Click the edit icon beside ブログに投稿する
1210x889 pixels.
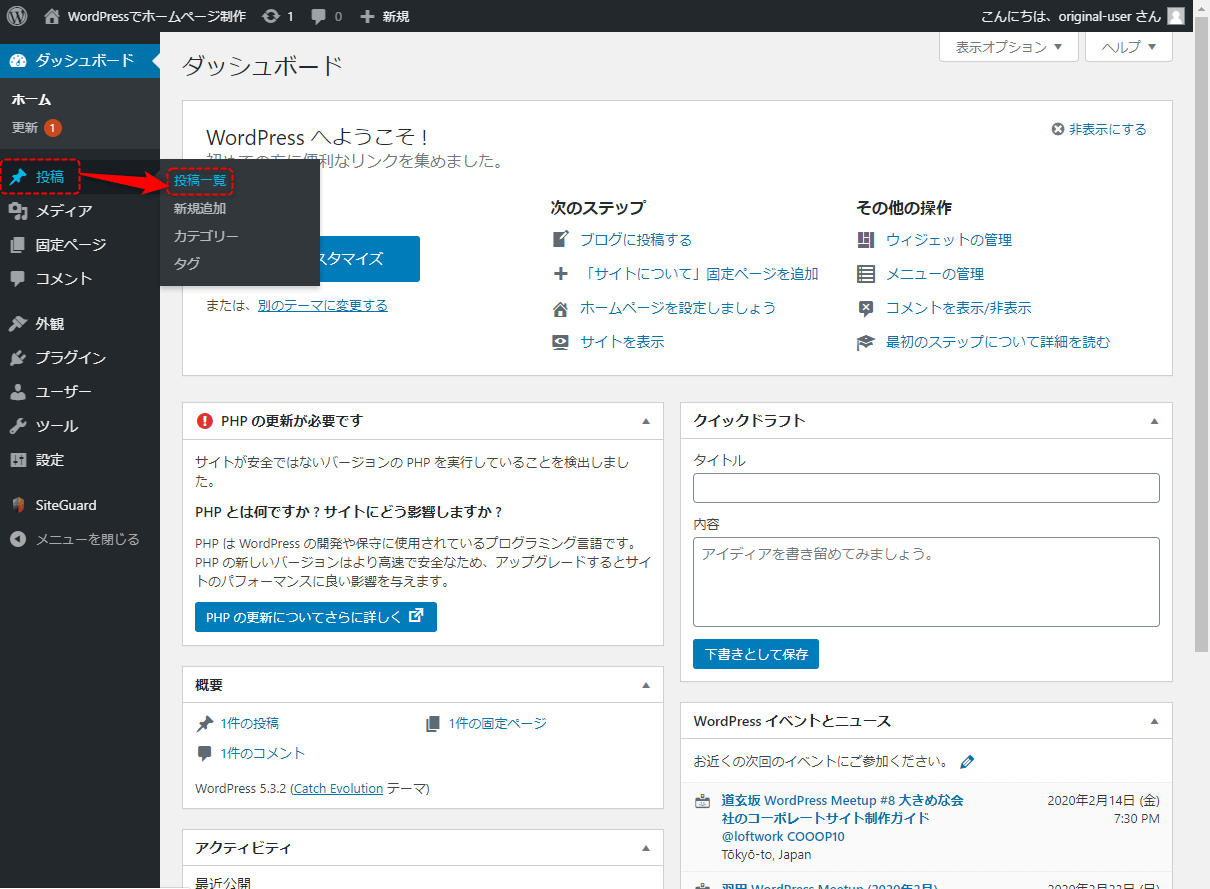pos(560,240)
